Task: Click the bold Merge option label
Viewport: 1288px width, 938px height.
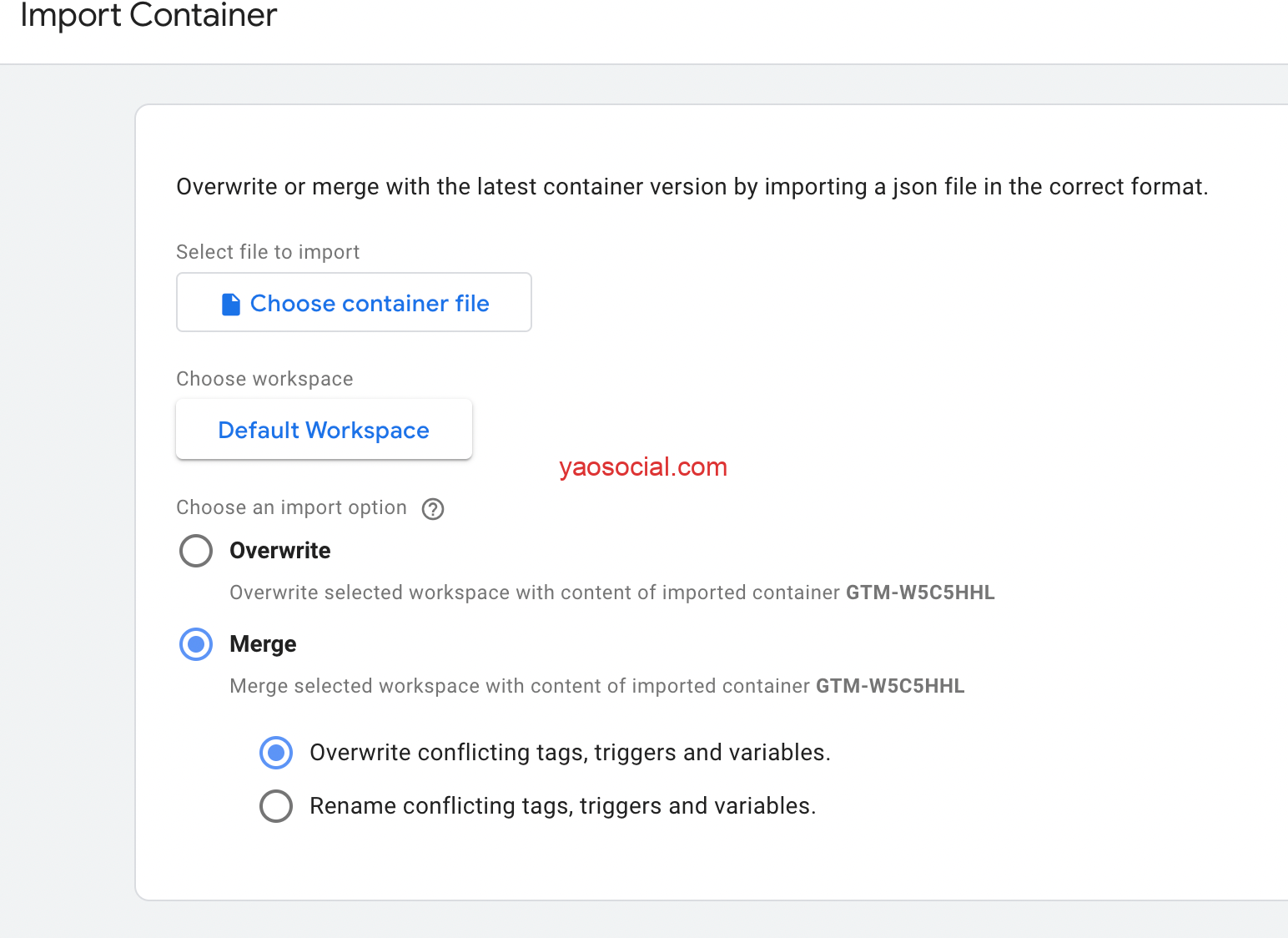Action: pyautogui.click(x=263, y=644)
